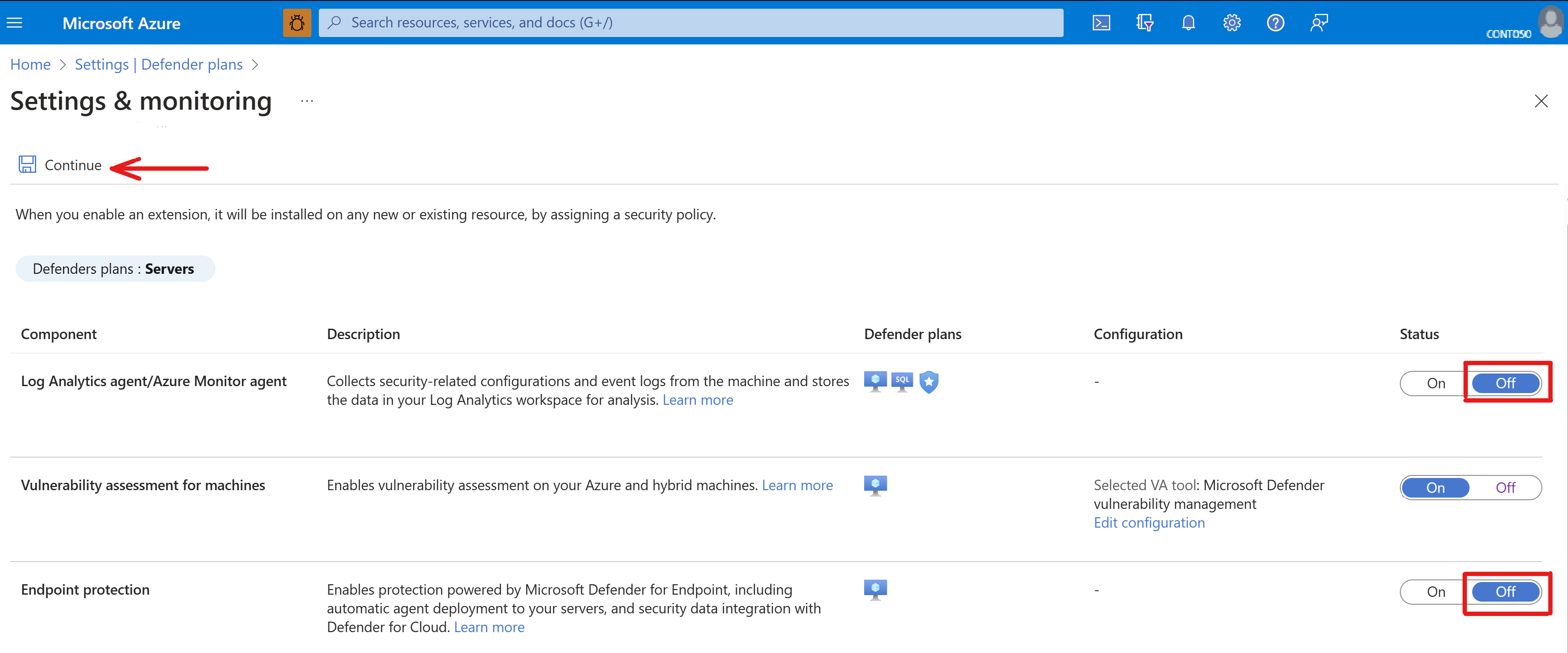Click the orange bug preview icon
1568x653 pixels.
(x=297, y=23)
